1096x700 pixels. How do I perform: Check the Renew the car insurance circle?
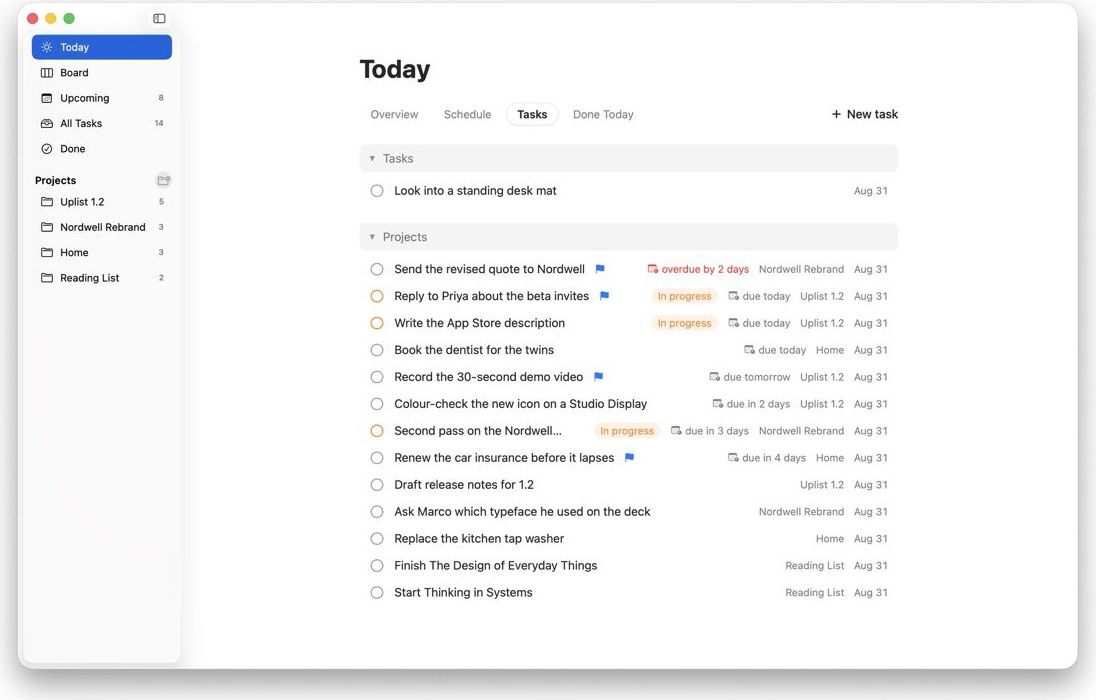click(x=377, y=457)
